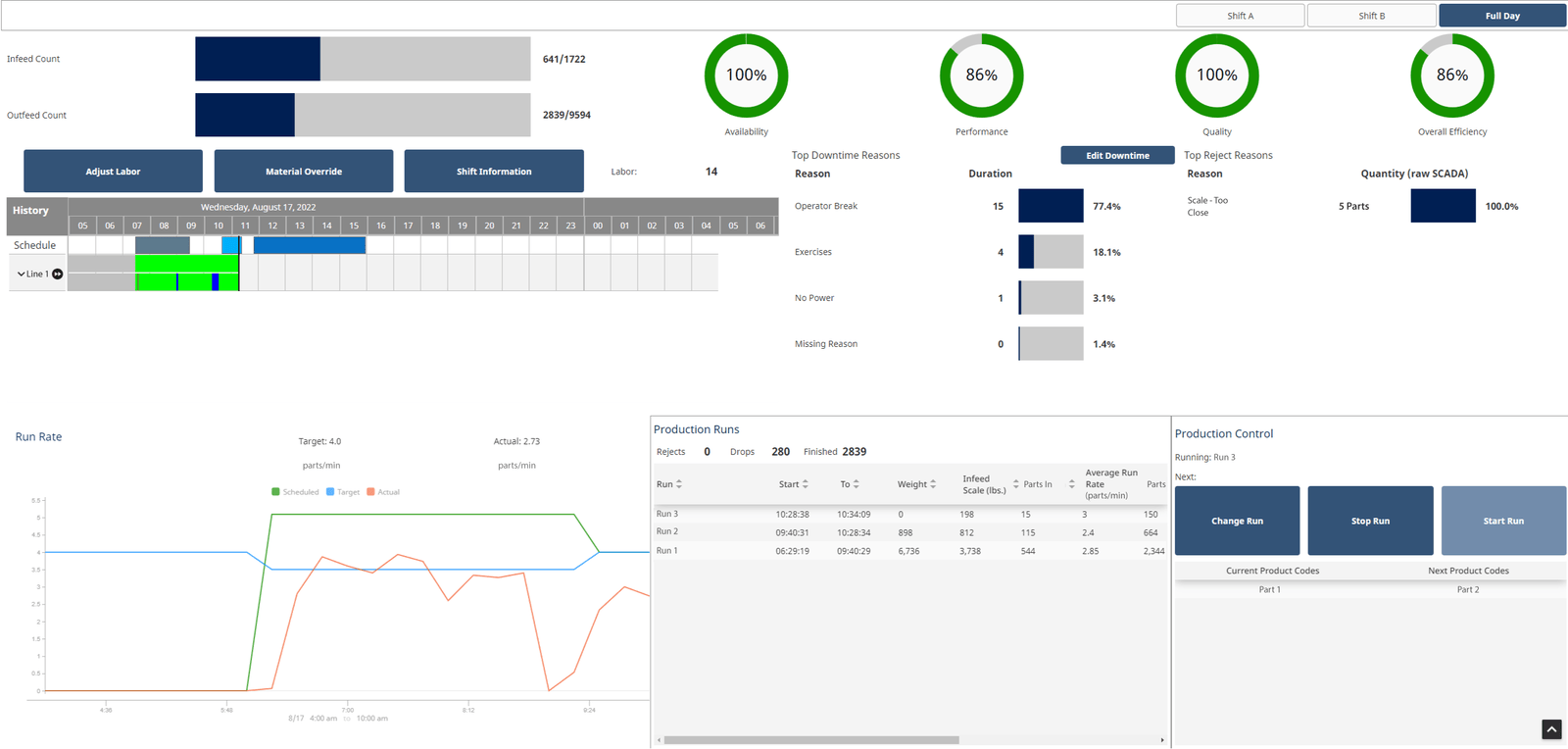
Task: Click the Quality 100% gauge
Action: 1216,75
